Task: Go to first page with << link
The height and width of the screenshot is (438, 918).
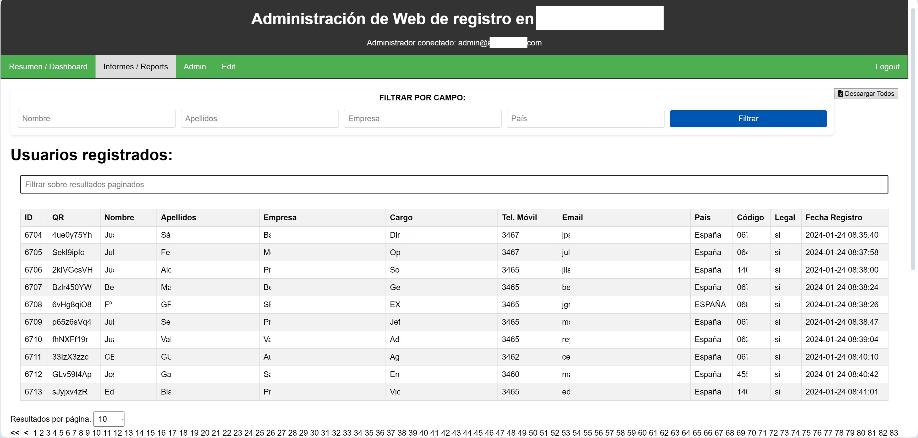Action: [14, 433]
